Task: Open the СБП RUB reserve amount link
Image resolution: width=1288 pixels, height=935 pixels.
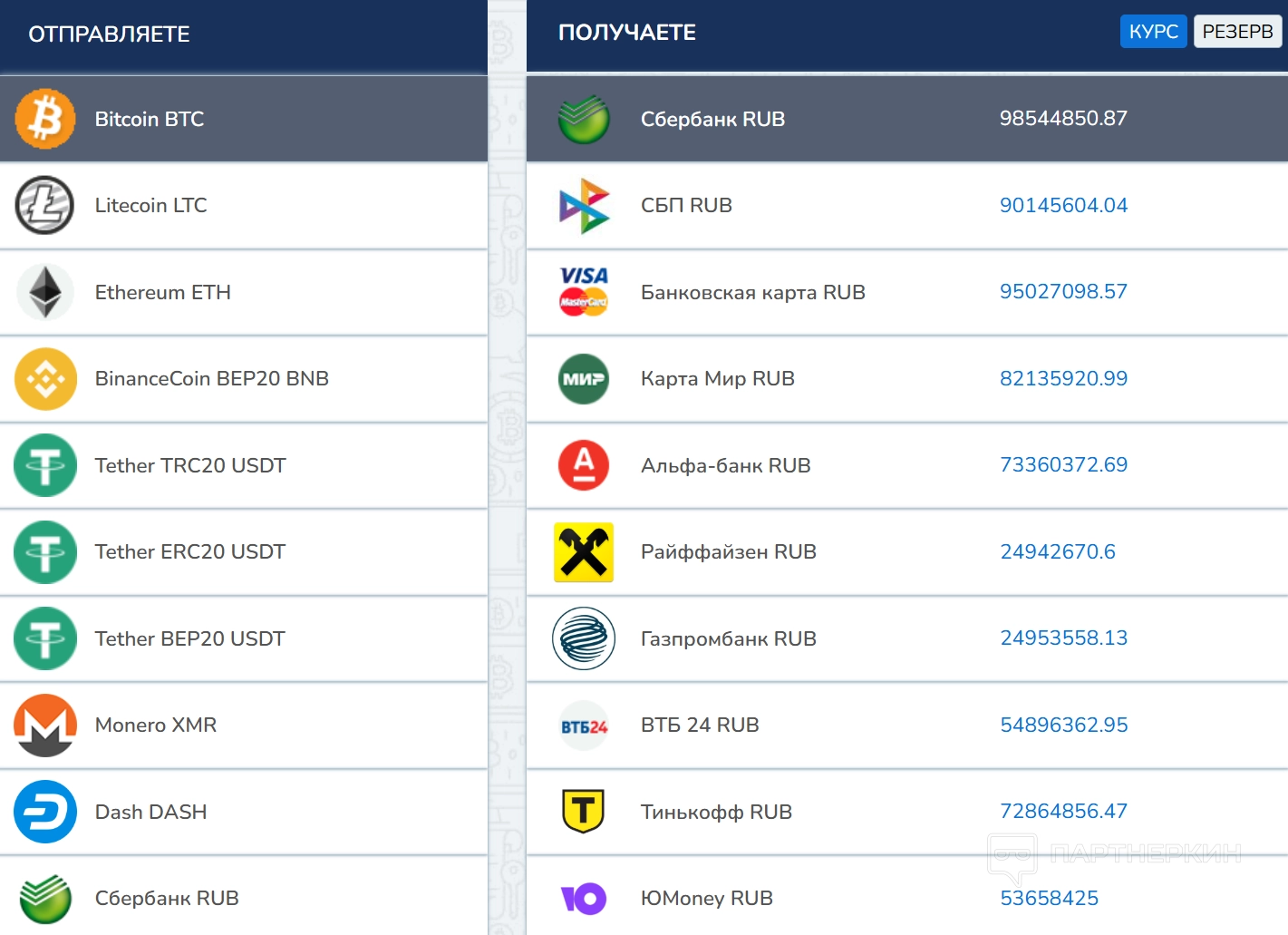Action: click(1063, 206)
